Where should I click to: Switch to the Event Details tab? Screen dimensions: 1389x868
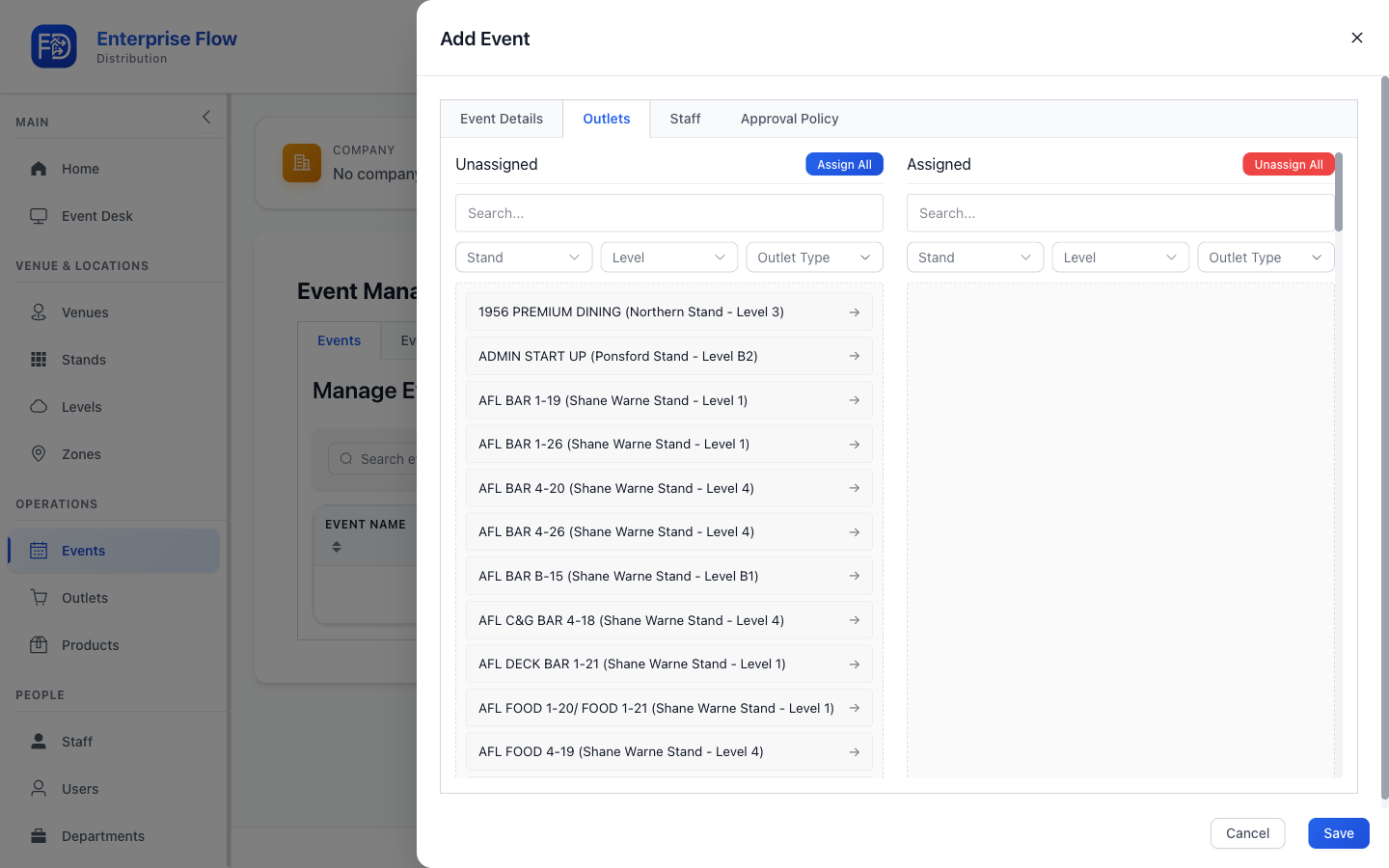coord(502,119)
